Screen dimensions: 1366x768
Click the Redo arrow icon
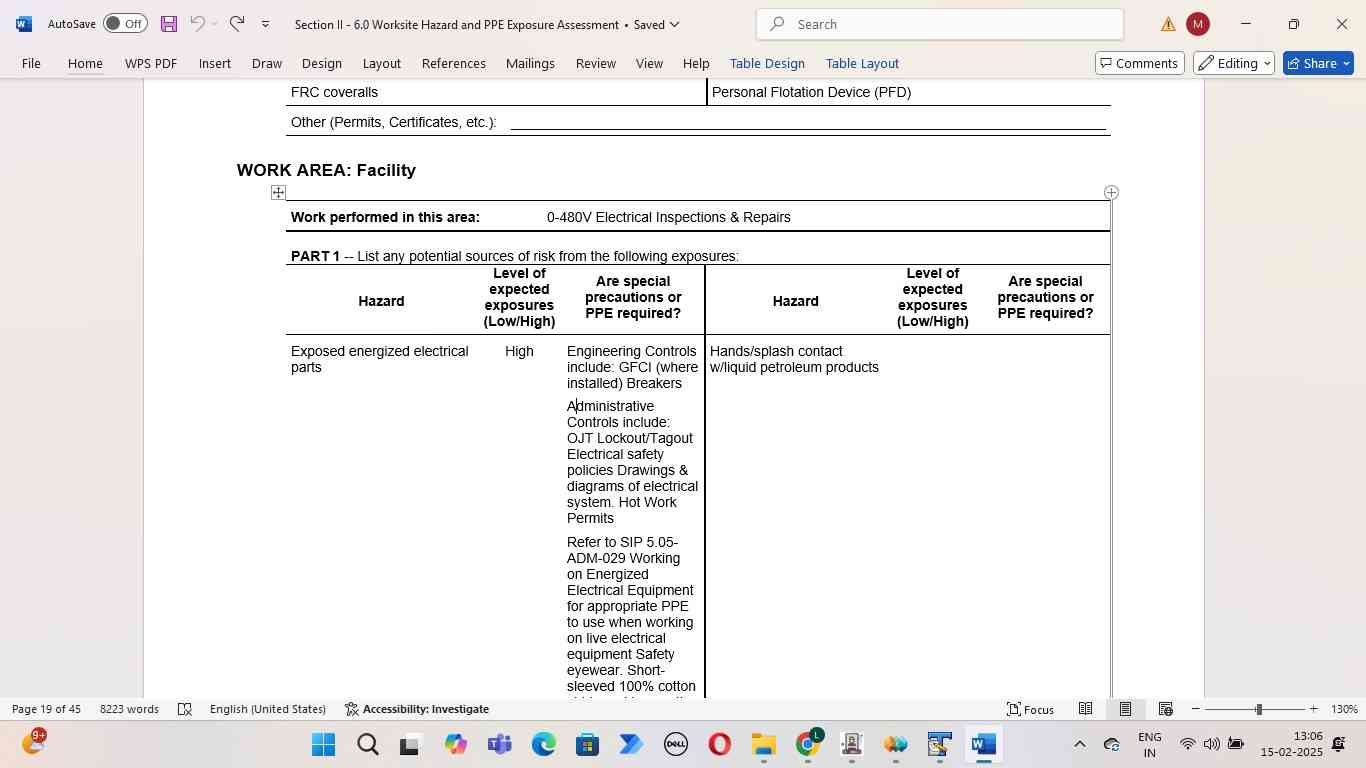point(237,24)
